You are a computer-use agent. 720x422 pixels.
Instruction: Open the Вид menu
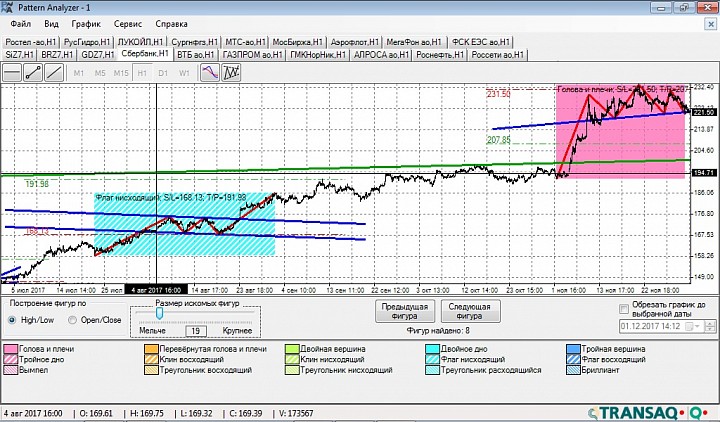tap(51, 24)
